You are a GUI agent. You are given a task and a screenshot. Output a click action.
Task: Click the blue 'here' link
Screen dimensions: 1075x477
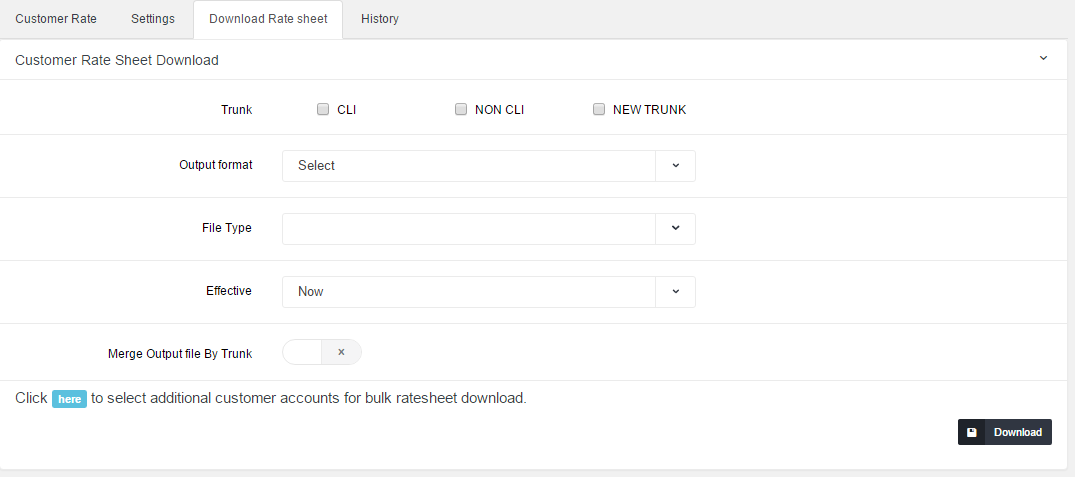click(69, 399)
